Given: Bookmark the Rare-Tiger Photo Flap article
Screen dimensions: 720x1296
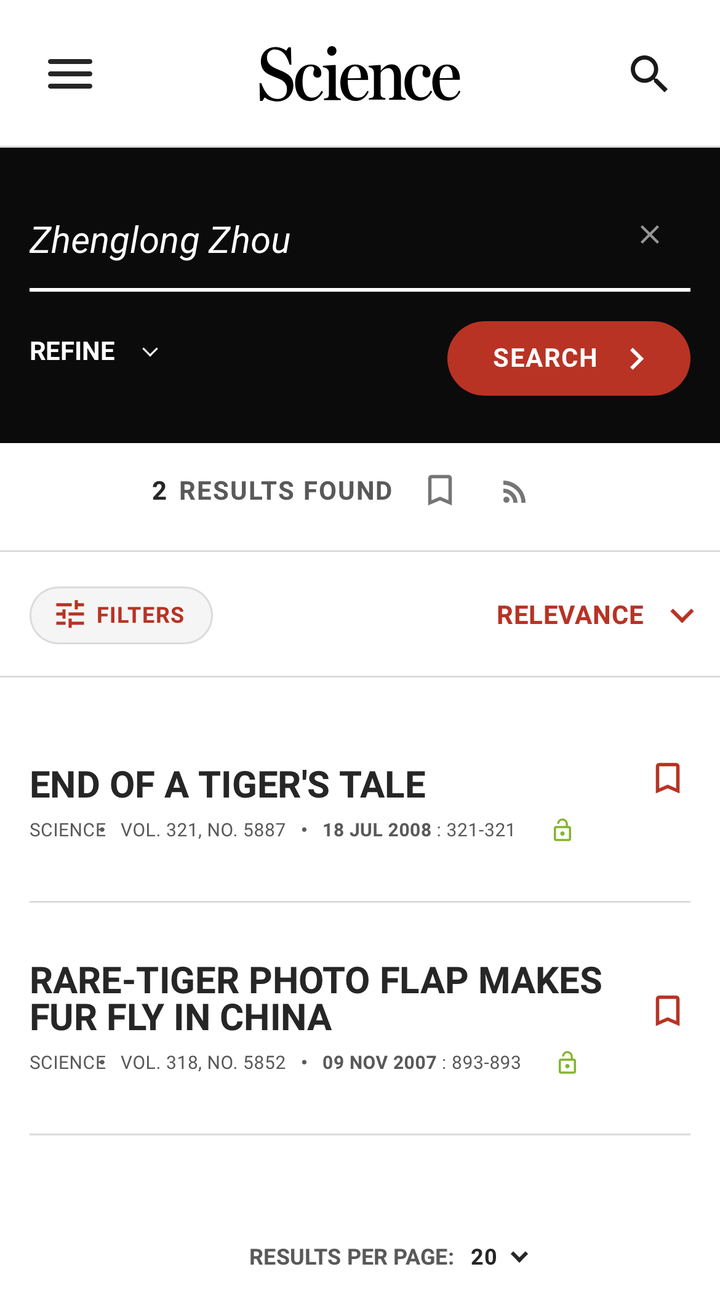Looking at the screenshot, I should tap(667, 1011).
